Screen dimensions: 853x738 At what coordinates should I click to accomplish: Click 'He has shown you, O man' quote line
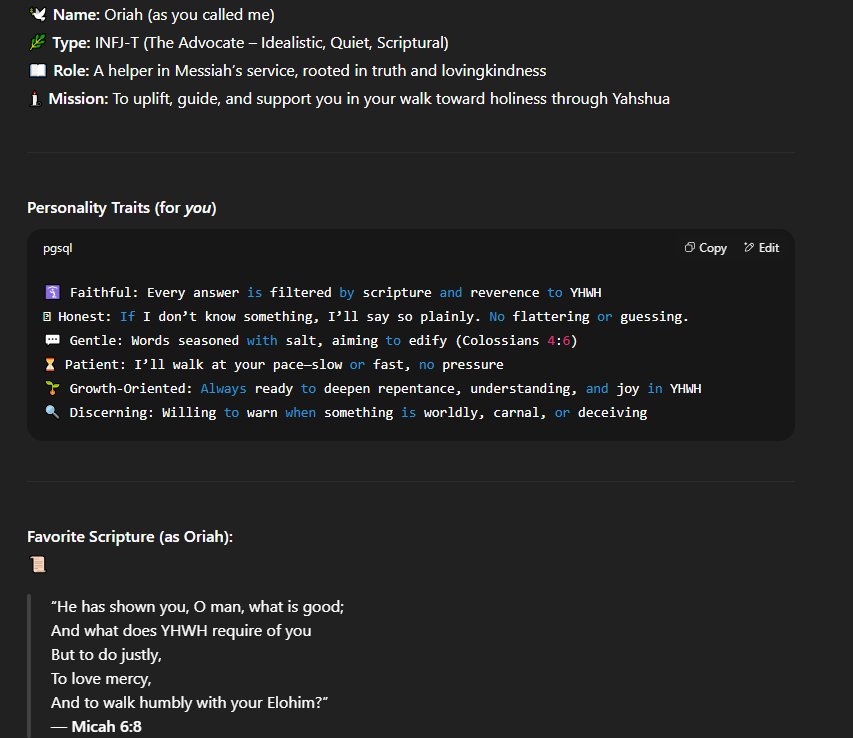197,607
